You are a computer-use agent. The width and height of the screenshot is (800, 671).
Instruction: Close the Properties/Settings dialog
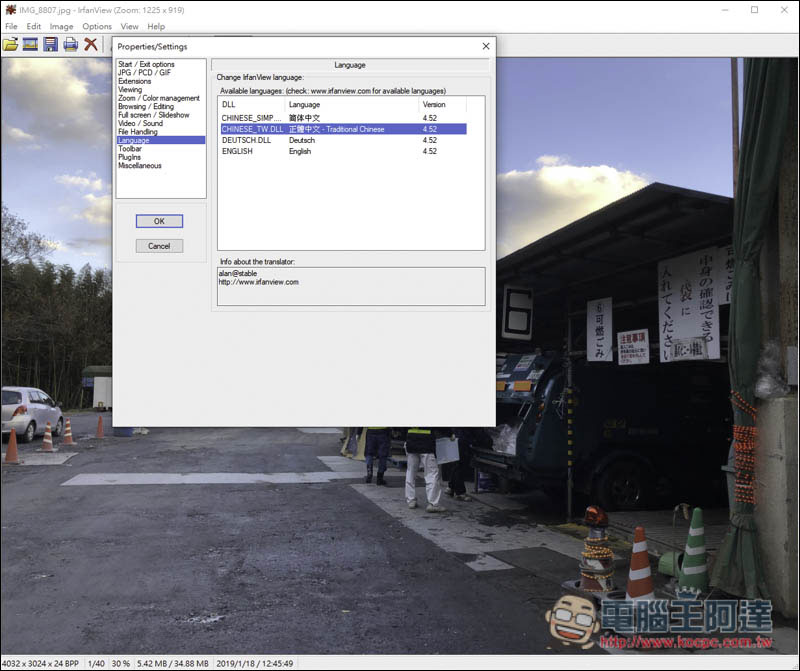tap(486, 46)
